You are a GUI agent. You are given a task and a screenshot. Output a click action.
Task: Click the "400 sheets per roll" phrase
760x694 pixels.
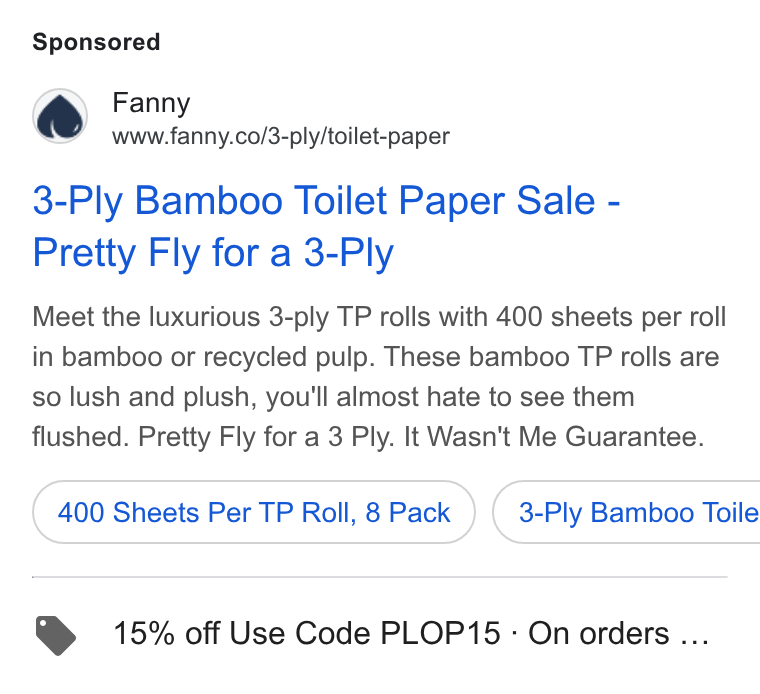611,317
